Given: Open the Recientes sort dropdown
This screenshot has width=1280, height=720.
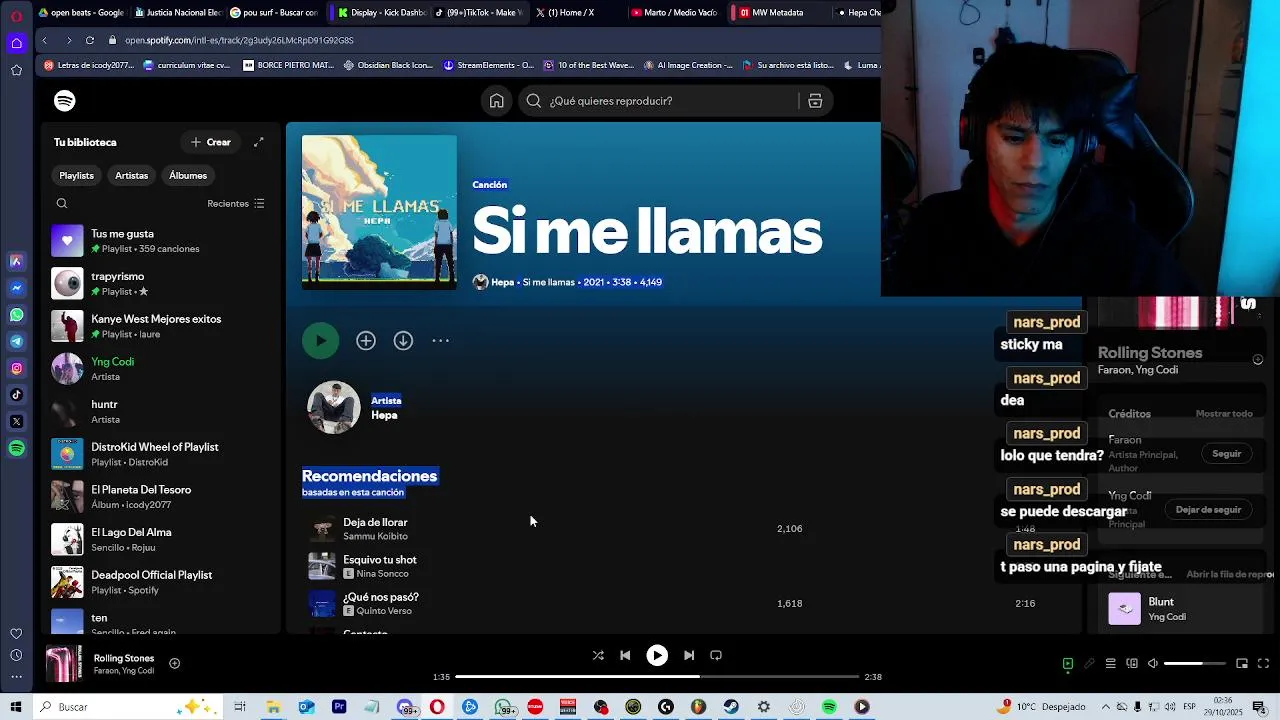Looking at the screenshot, I should [x=236, y=204].
